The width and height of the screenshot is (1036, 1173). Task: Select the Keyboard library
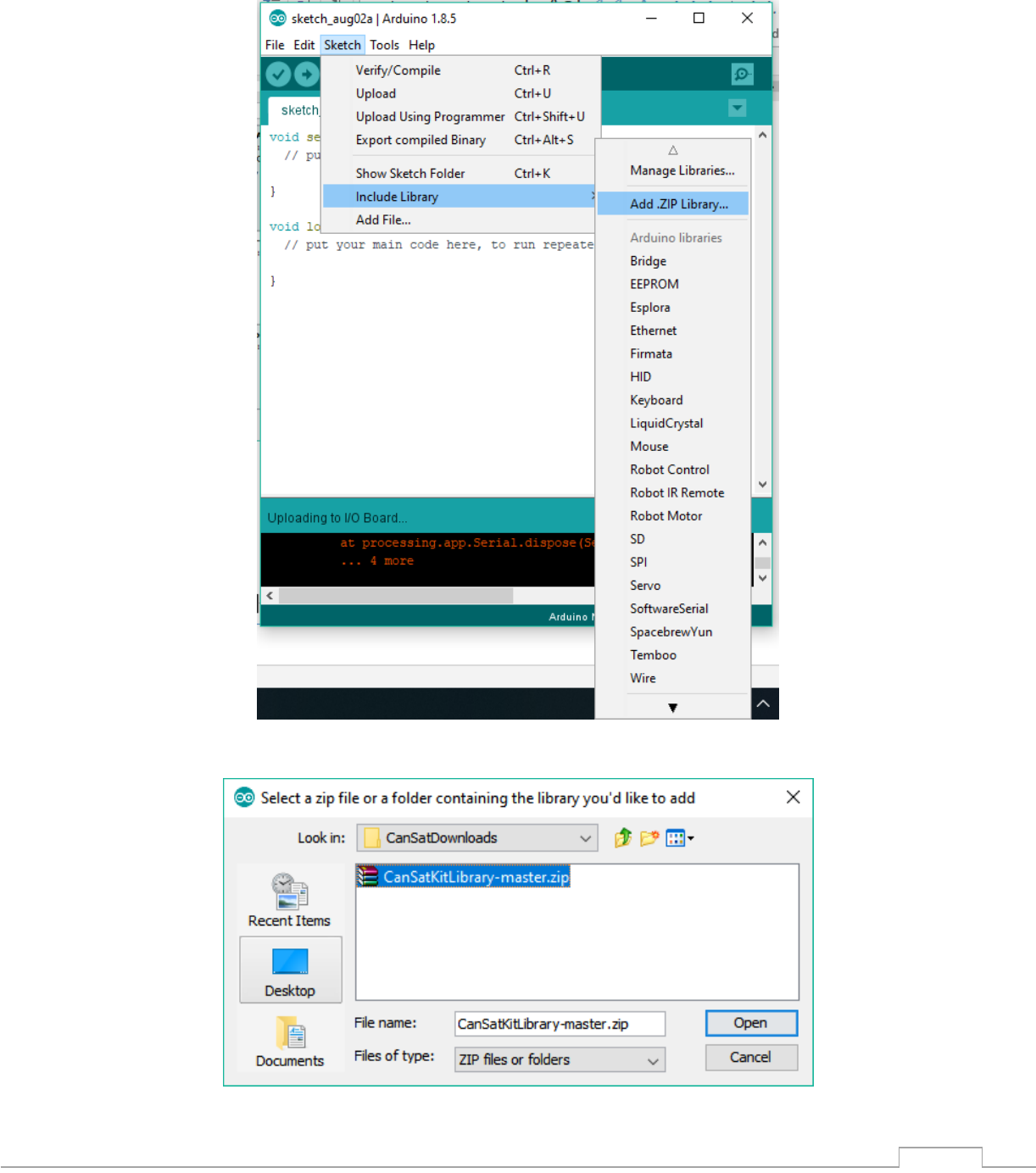[673, 400]
